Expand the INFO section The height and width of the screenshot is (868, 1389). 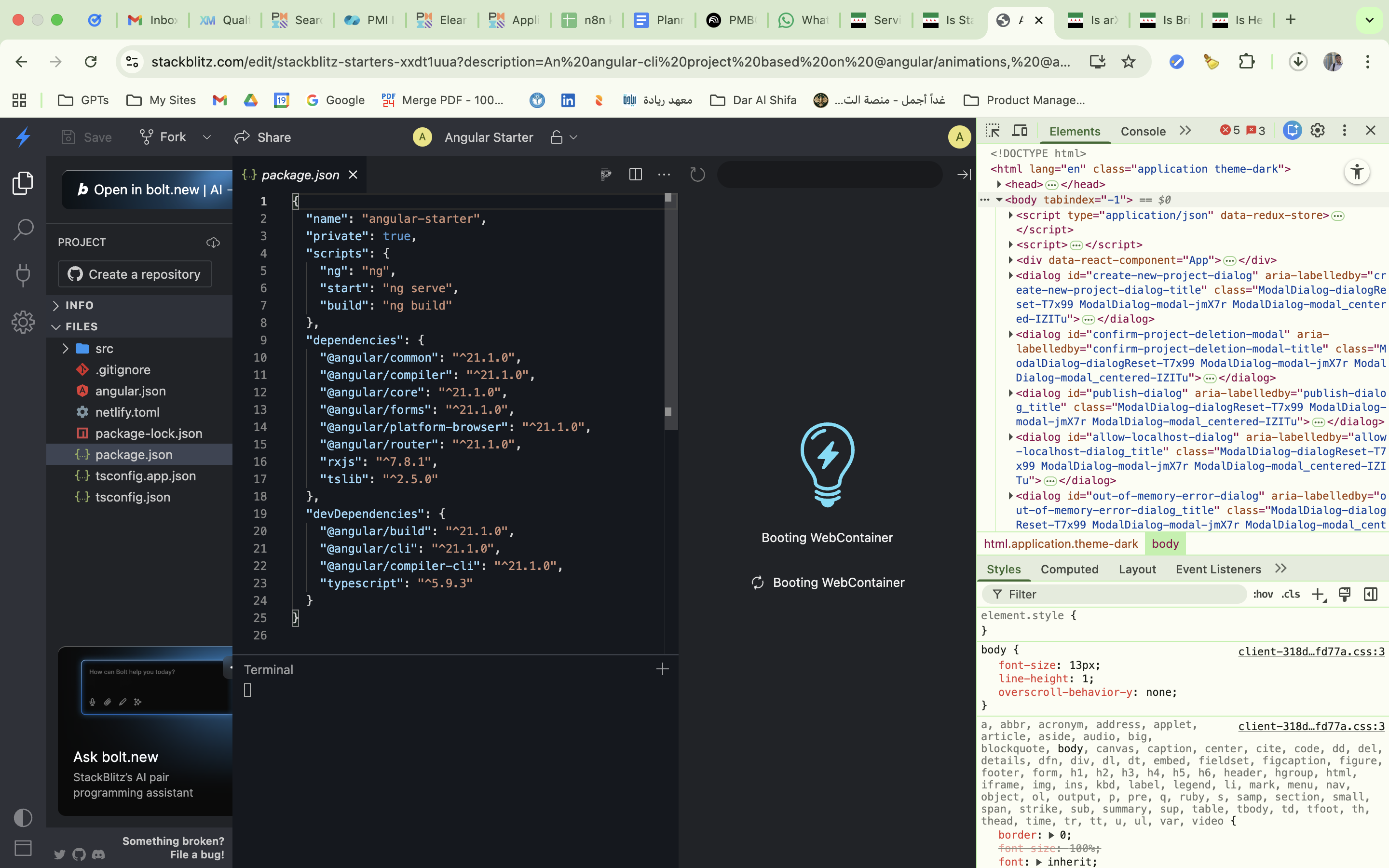click(x=79, y=305)
